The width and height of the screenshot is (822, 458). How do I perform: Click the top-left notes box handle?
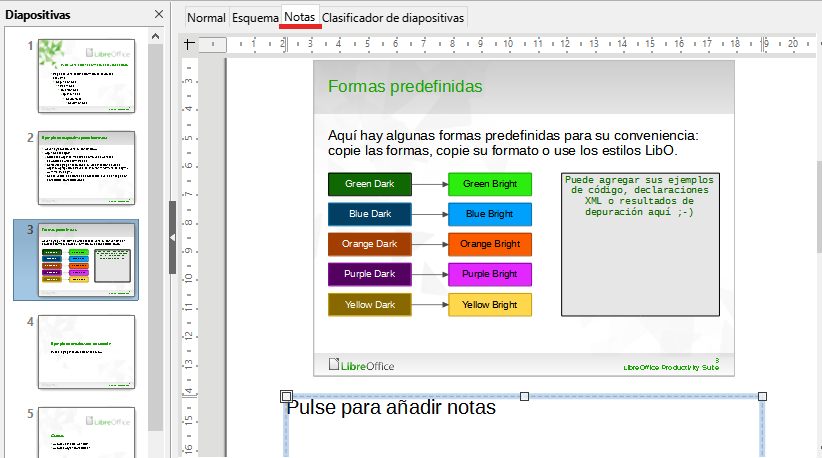(286, 396)
